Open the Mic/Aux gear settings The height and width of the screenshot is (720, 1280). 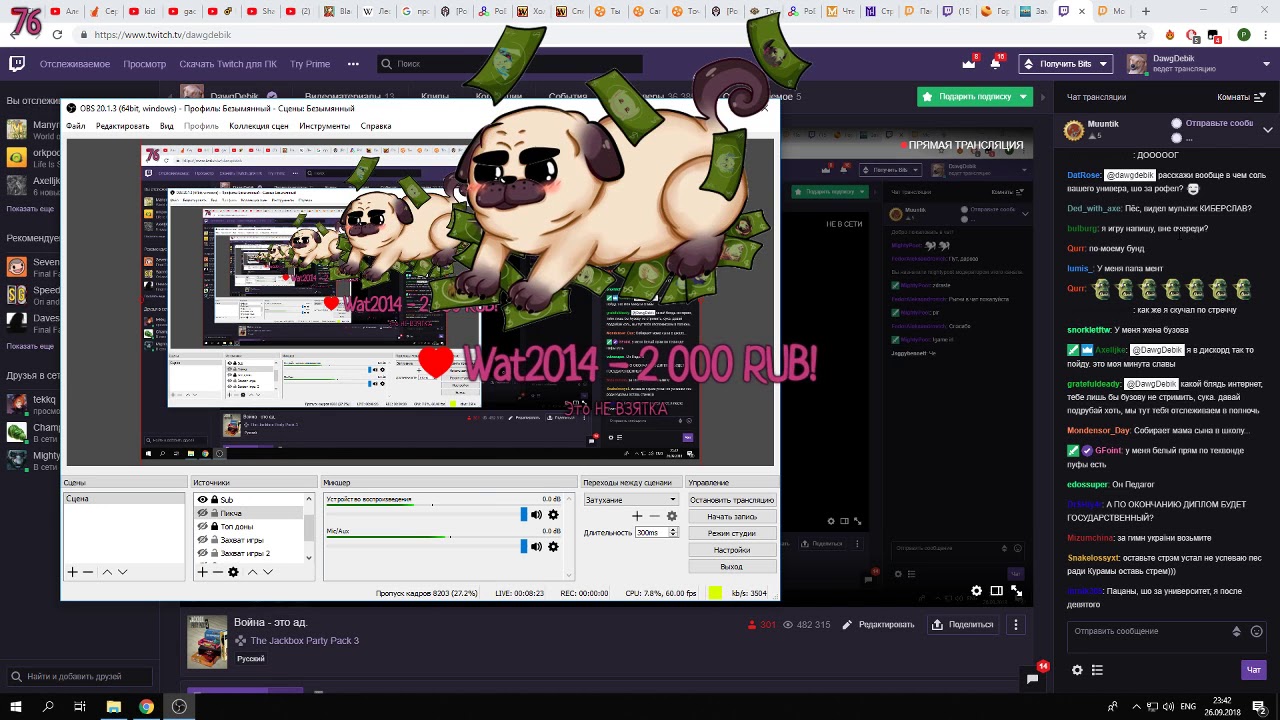tap(553, 547)
